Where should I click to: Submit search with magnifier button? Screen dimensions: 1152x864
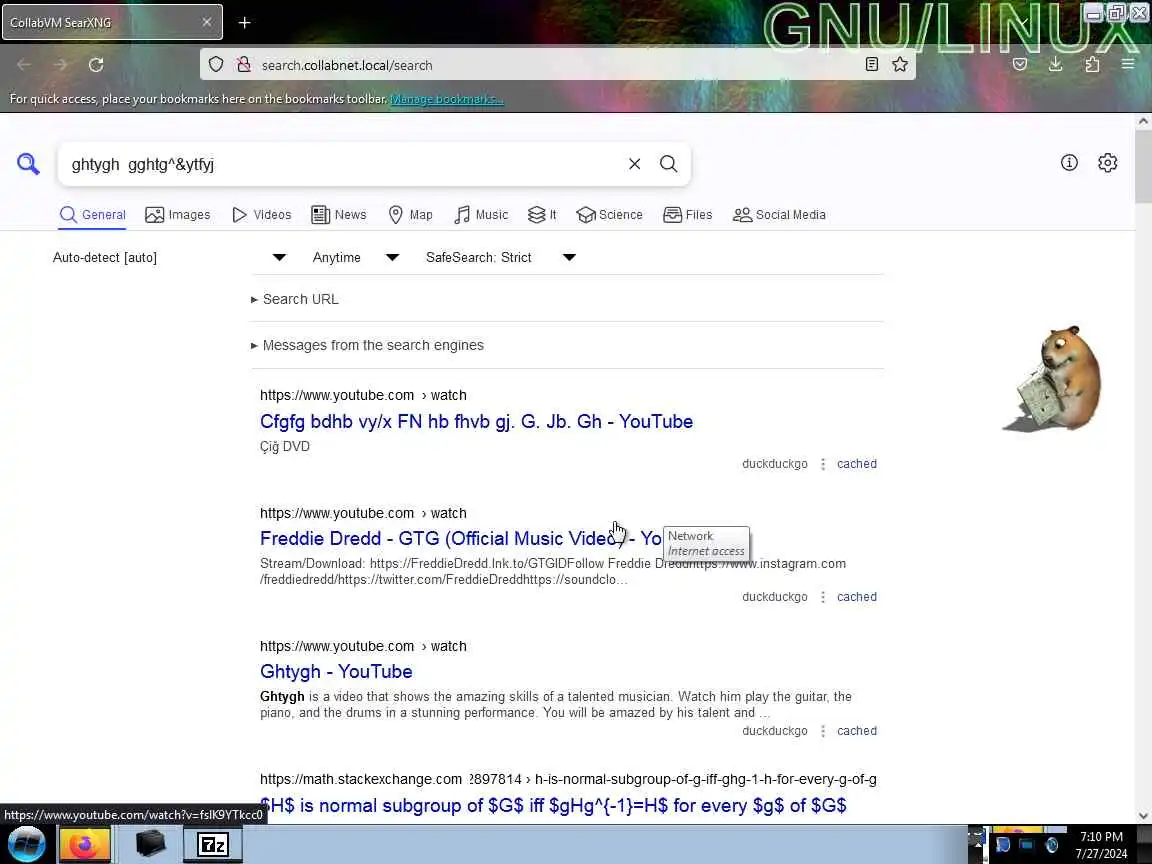pyautogui.click(x=668, y=164)
